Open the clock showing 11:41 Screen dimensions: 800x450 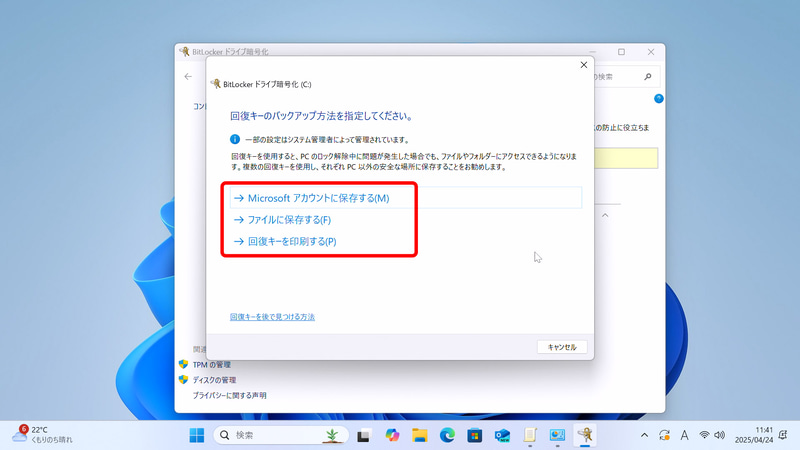click(x=754, y=435)
